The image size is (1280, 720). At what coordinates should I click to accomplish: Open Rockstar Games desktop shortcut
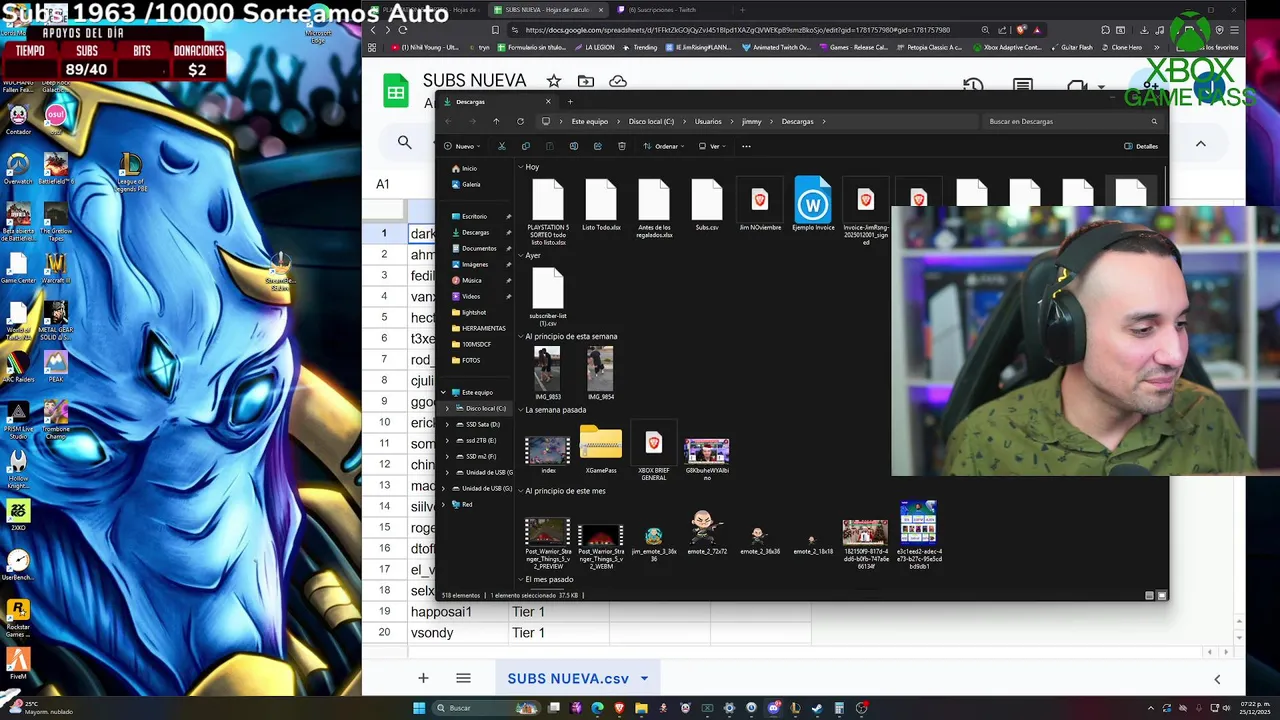point(17,617)
